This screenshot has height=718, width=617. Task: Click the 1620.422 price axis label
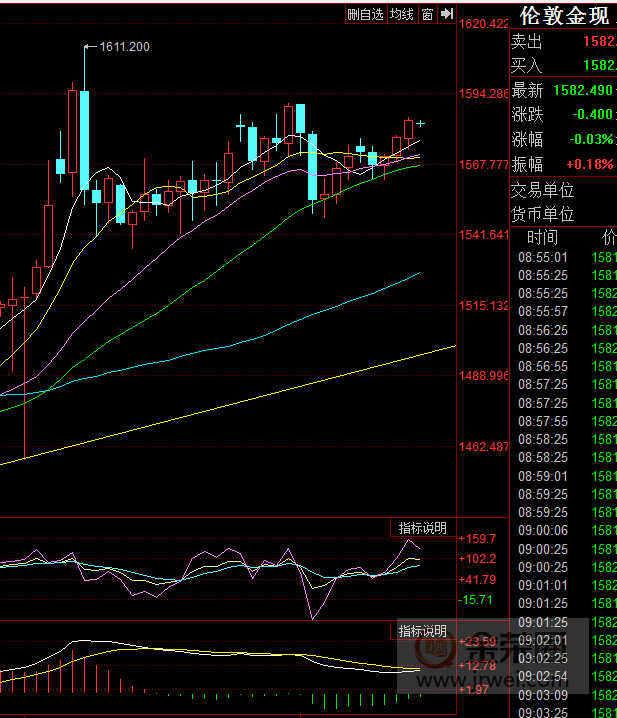484,24
